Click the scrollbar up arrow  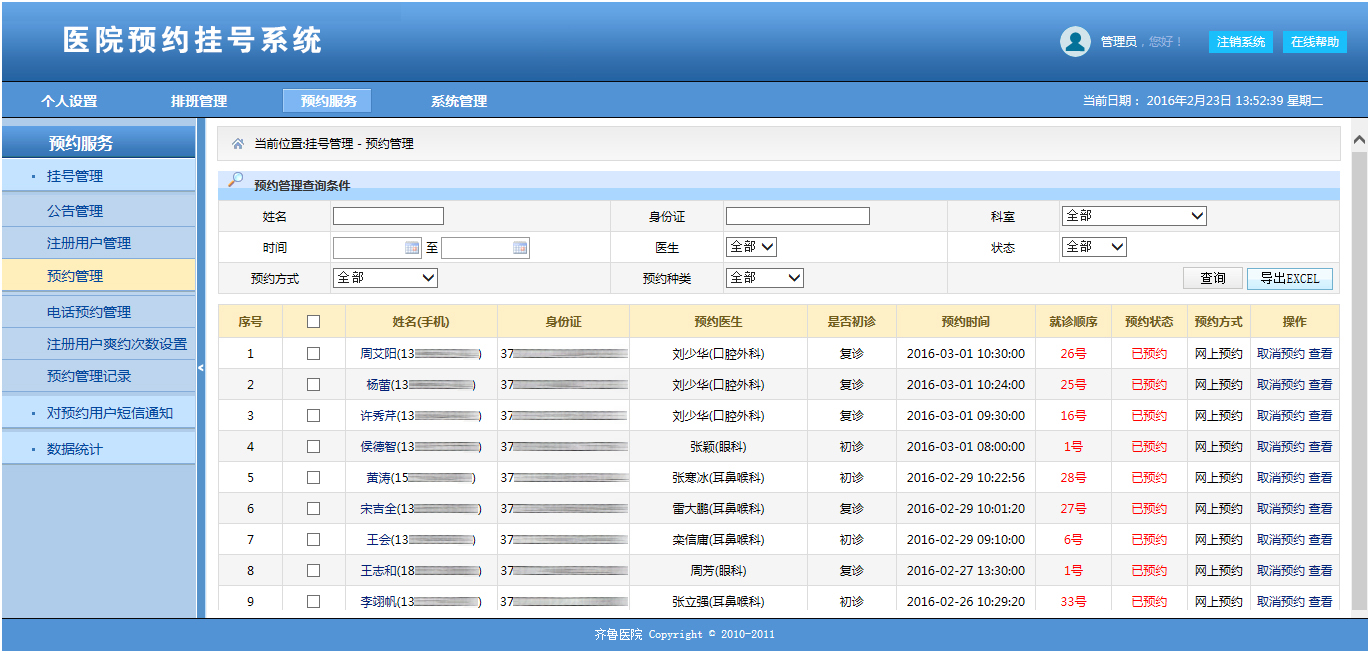[x=1359, y=139]
